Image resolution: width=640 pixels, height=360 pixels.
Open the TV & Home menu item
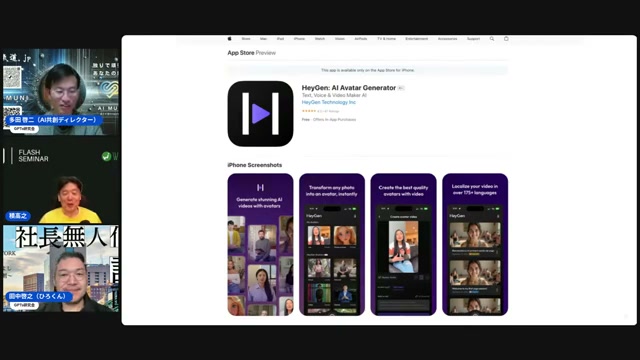tap(387, 39)
